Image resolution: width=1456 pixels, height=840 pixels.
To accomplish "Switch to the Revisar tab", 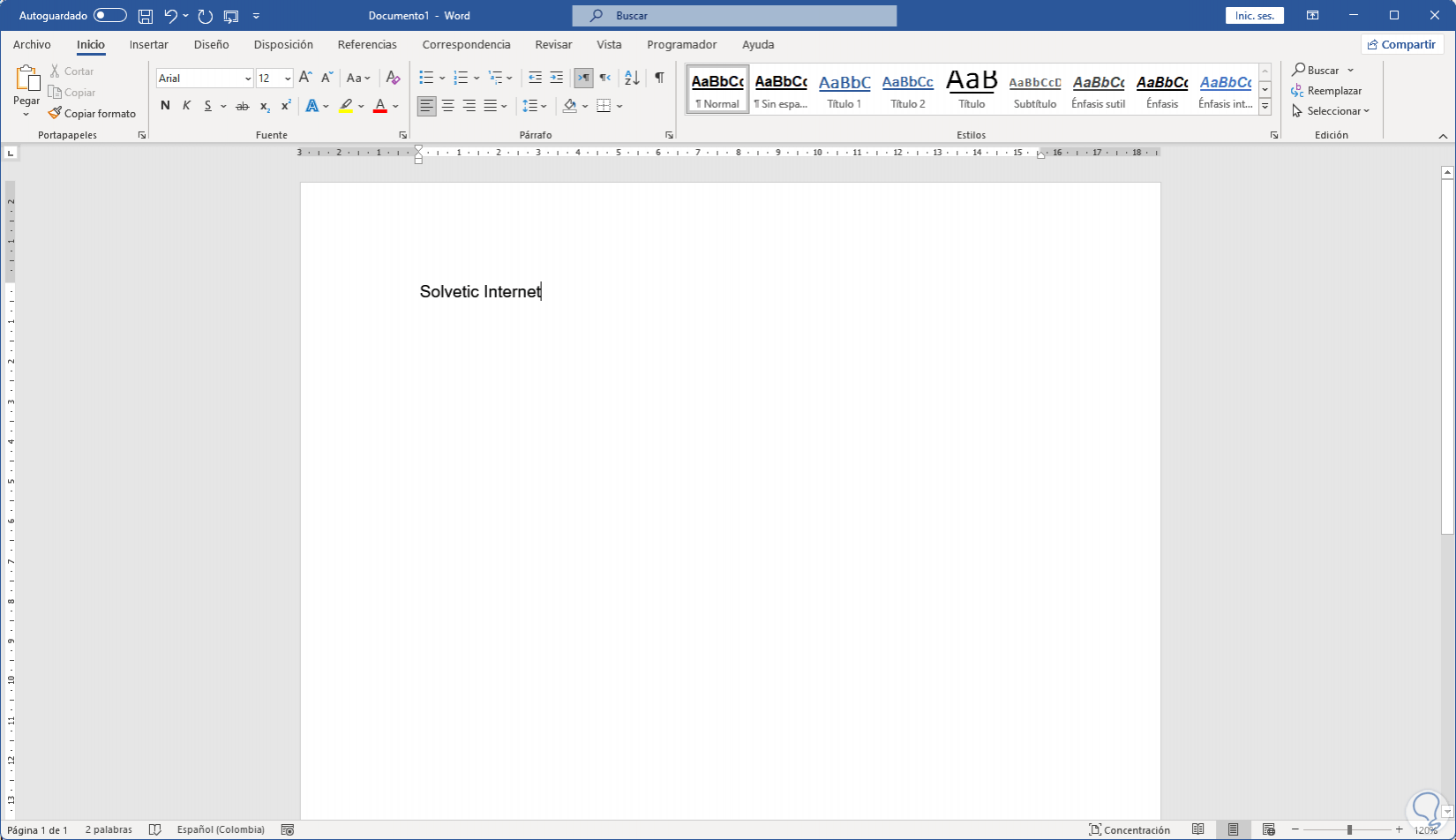I will click(553, 44).
